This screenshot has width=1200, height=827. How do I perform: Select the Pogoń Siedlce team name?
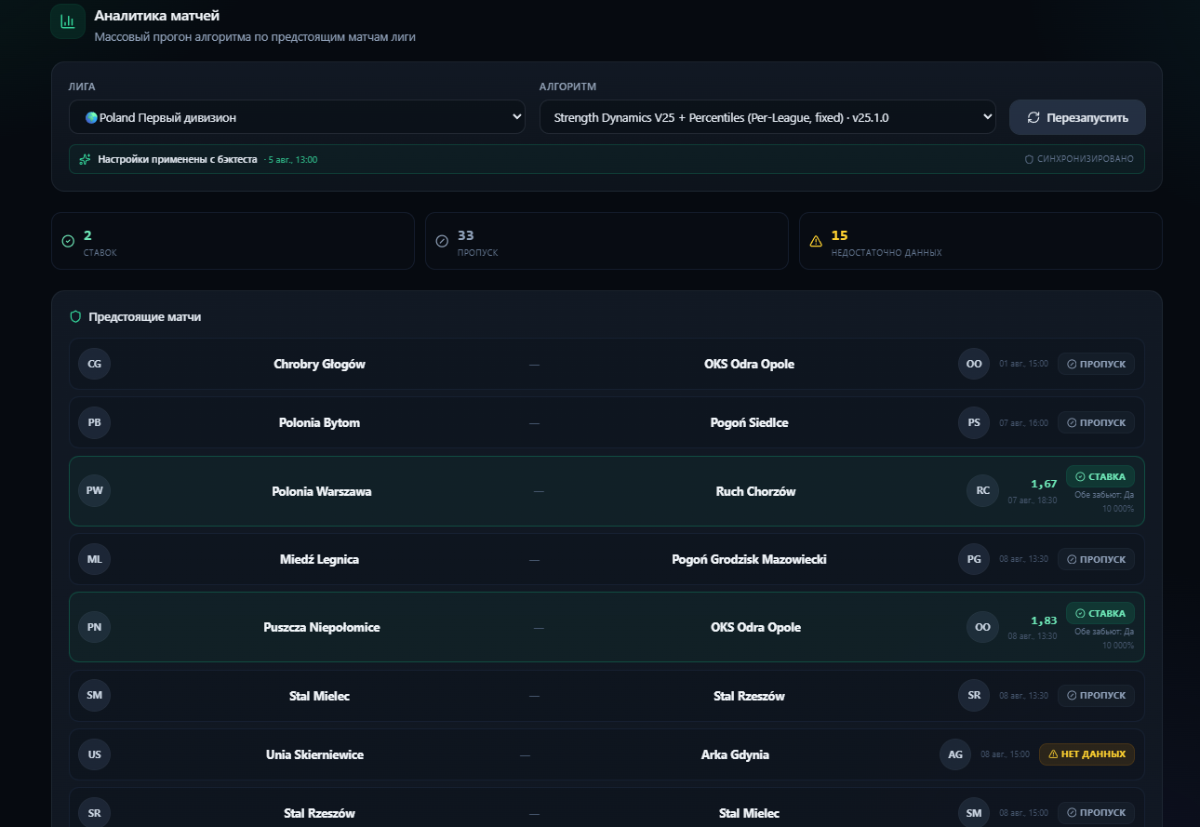[x=749, y=422]
